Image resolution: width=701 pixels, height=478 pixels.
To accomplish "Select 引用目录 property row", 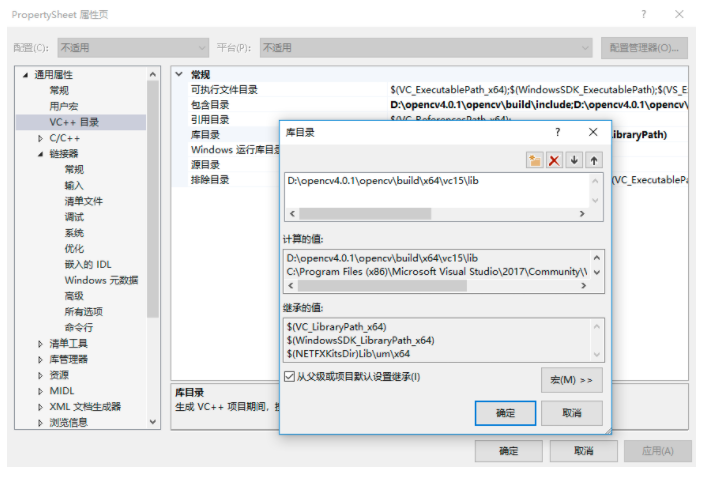I will (225, 119).
